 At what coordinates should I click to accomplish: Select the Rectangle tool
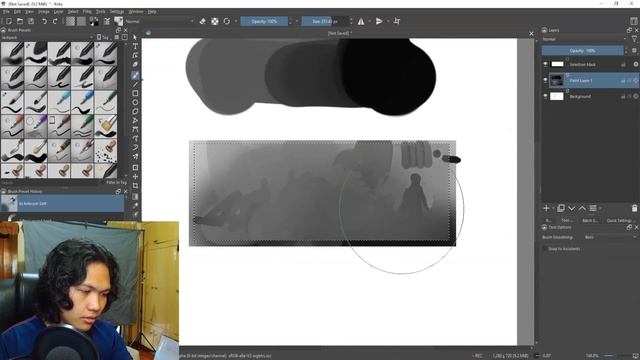pos(135,93)
